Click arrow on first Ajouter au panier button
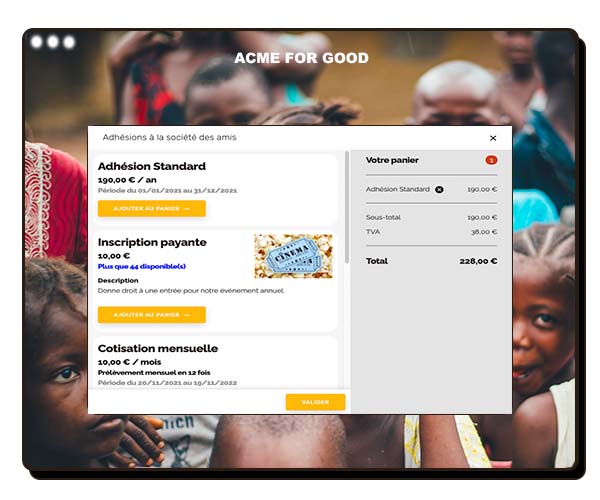Viewport: 600px width, 500px height. click(187, 209)
